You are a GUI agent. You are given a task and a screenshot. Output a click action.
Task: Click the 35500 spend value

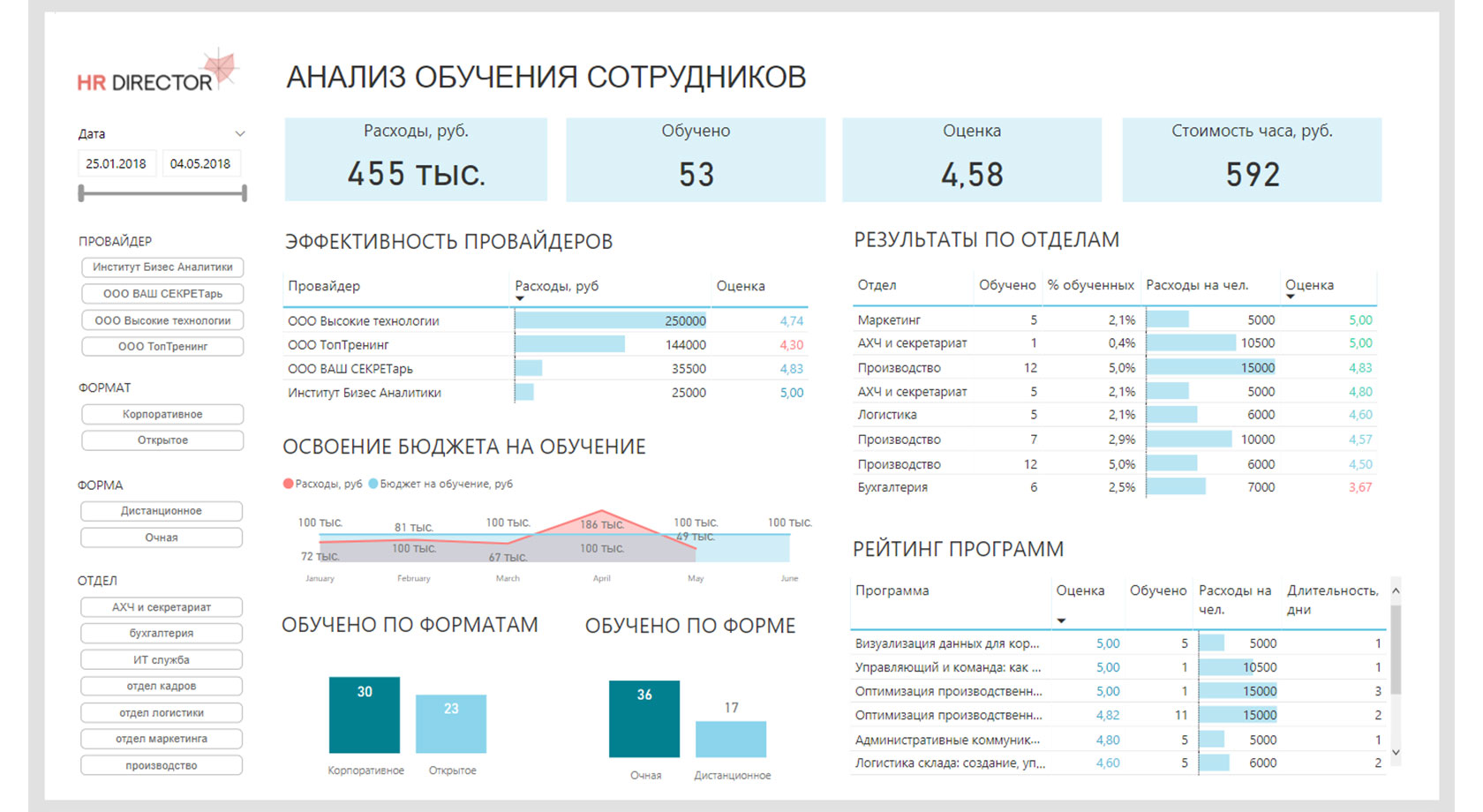(689, 369)
